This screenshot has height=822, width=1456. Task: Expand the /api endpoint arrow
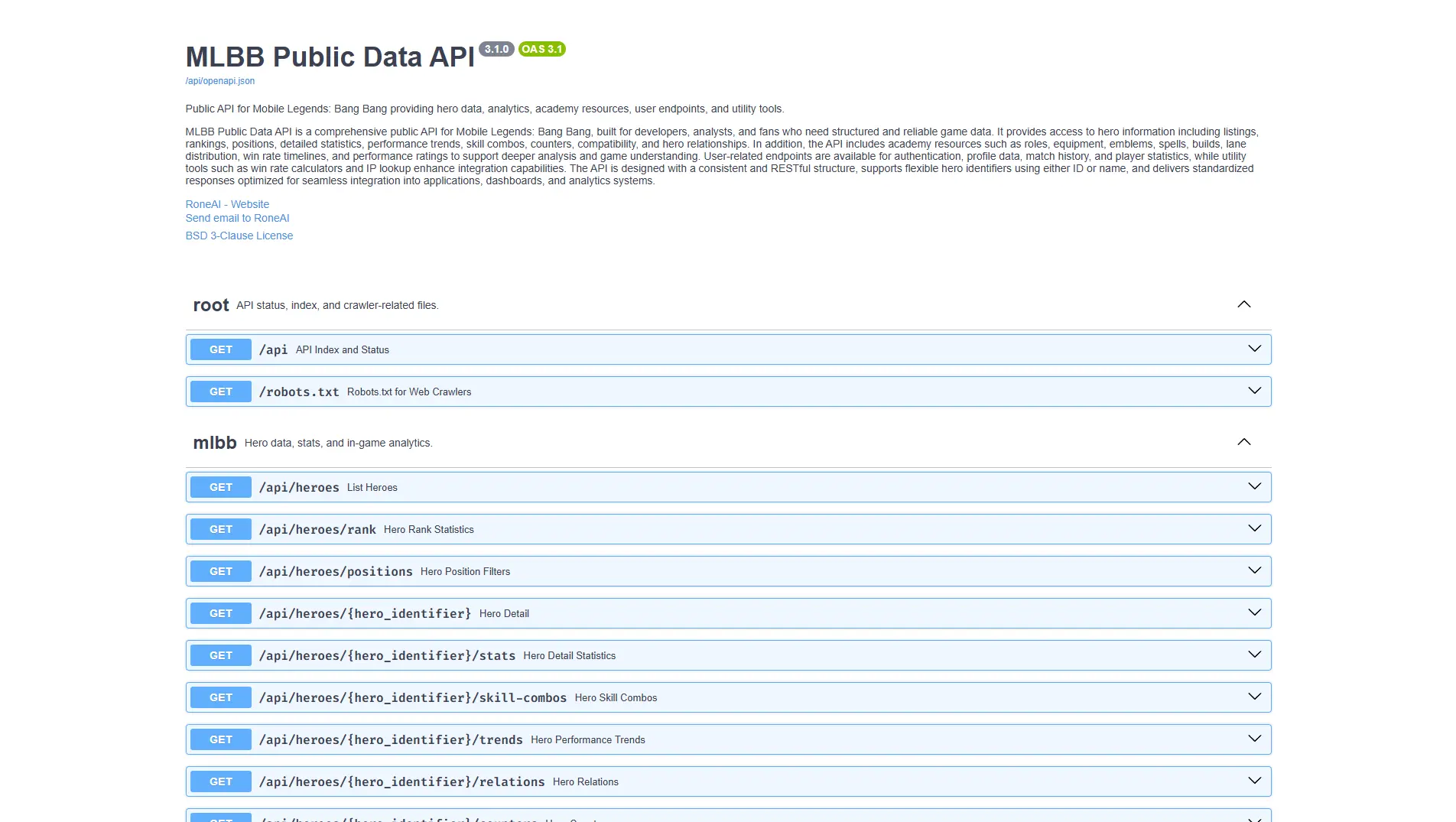coord(1255,349)
